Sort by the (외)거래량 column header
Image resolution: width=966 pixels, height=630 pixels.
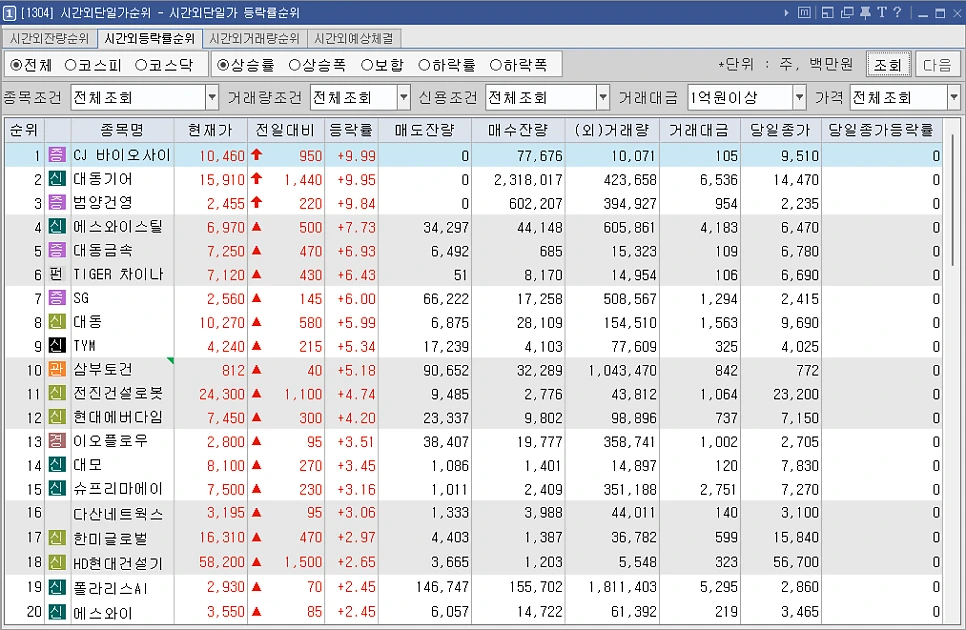[x=612, y=130]
